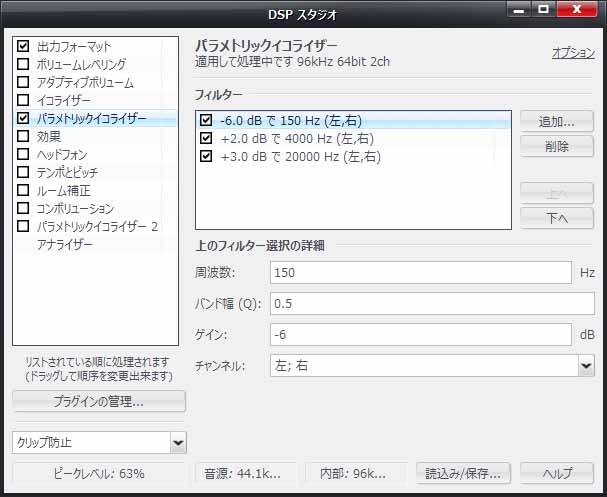This screenshot has width=607, height=497.
Task: Enable ルーム補正 checkbox
Action: 23,190
